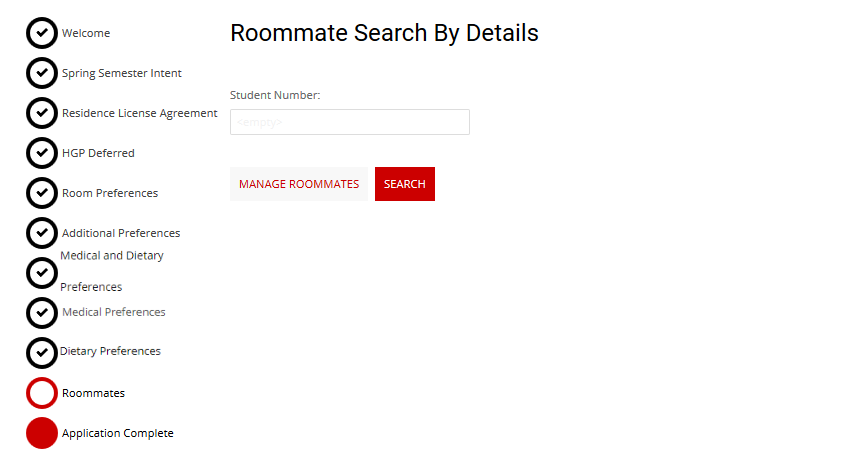Click the empty Roommates step circle

pyautogui.click(x=41, y=393)
